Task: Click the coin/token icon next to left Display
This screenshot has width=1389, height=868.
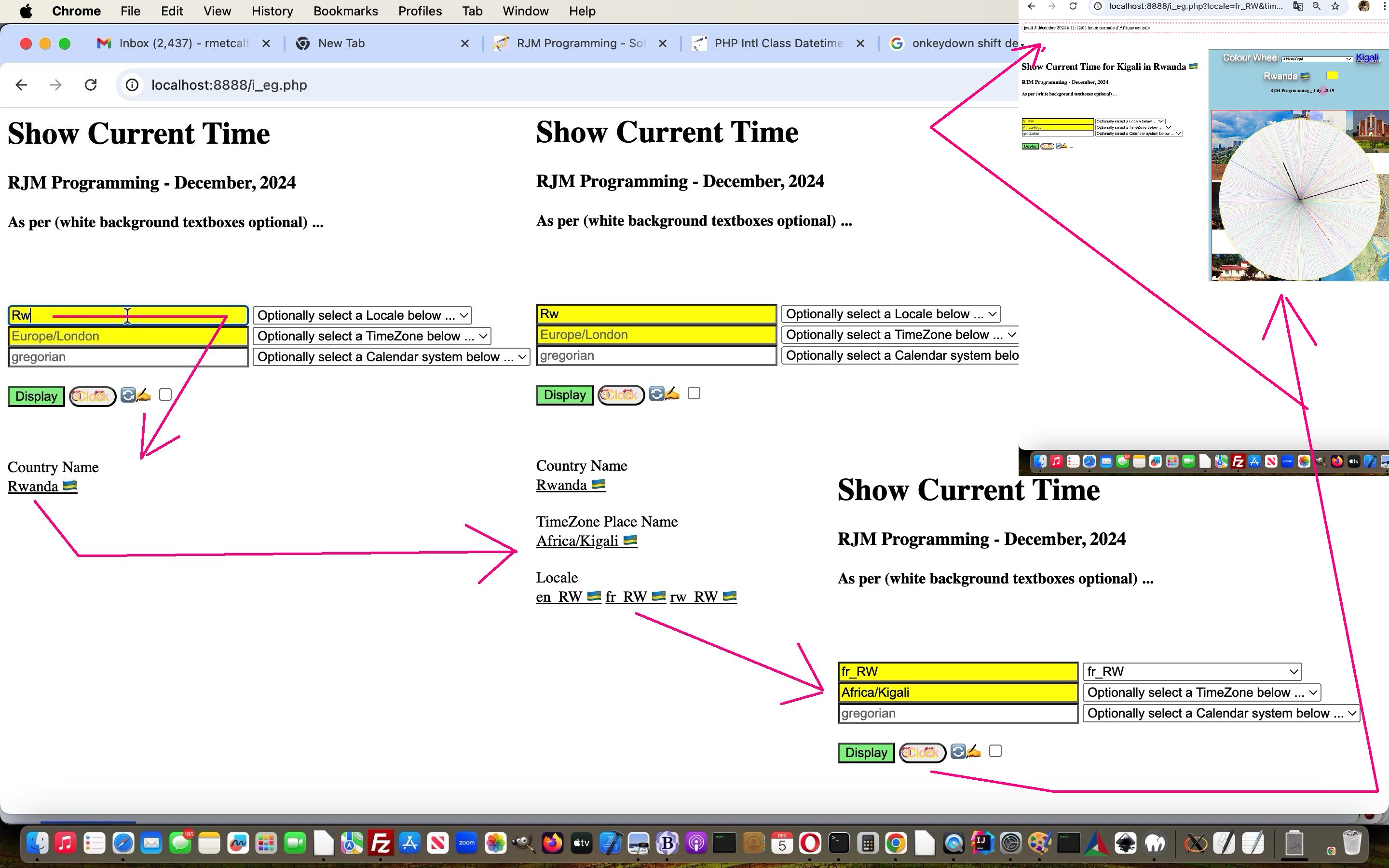Action: click(x=91, y=395)
